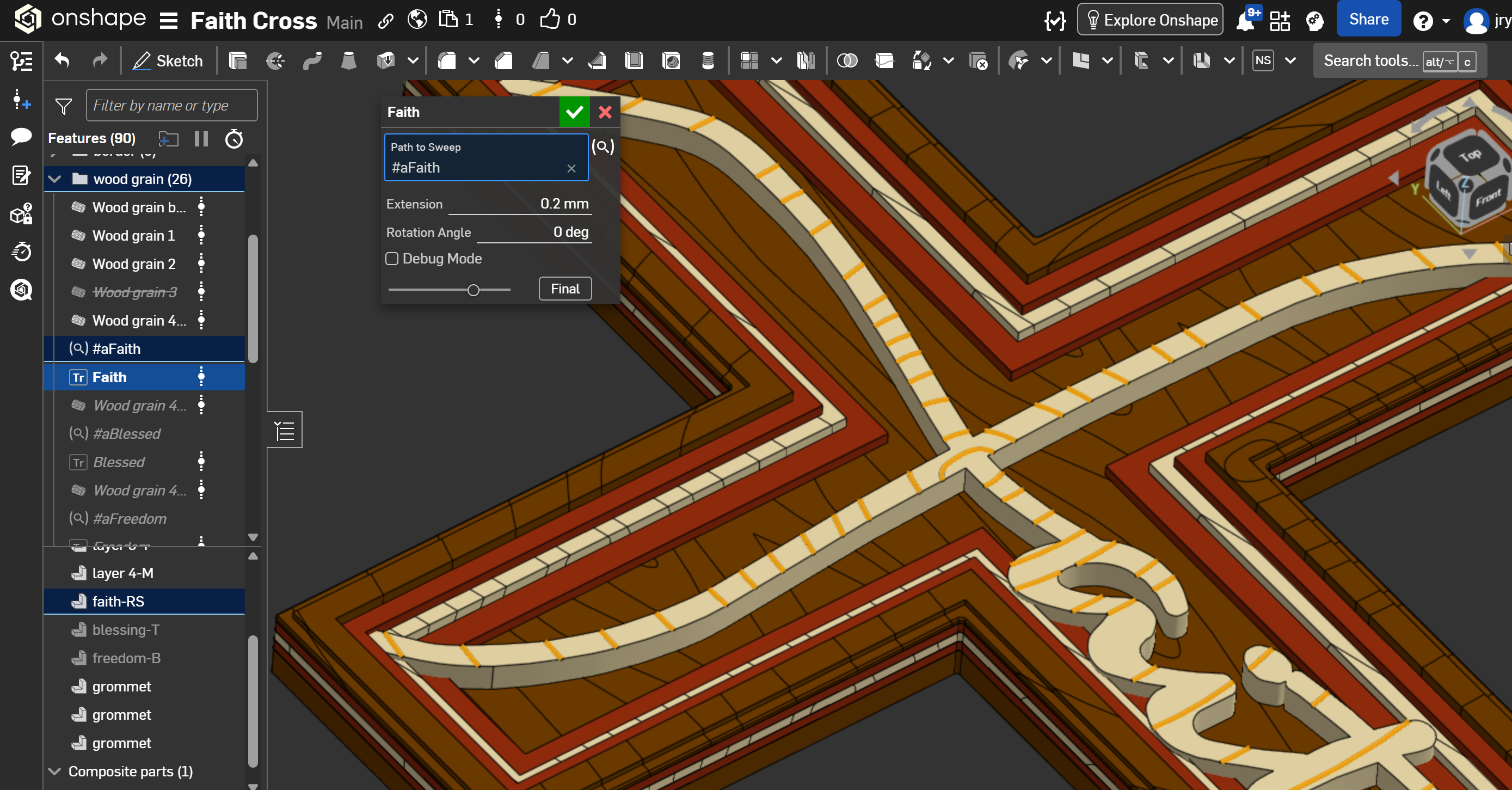Remove #aFaith from Path to Sweep

[571, 169]
